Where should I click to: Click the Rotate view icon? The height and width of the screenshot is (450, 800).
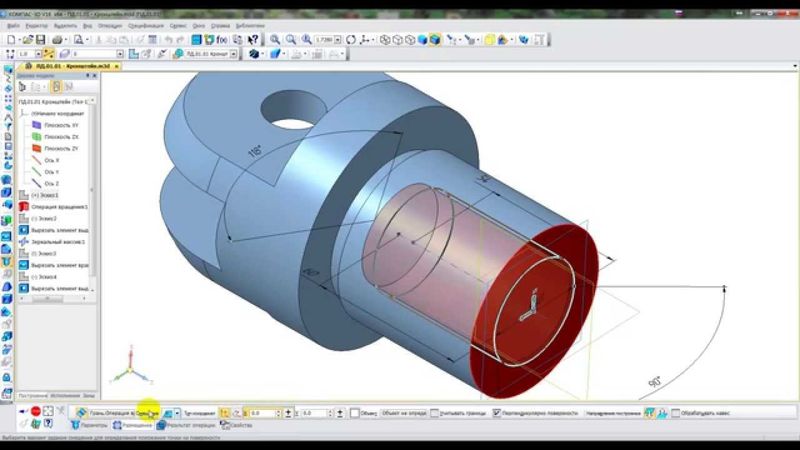click(x=351, y=39)
